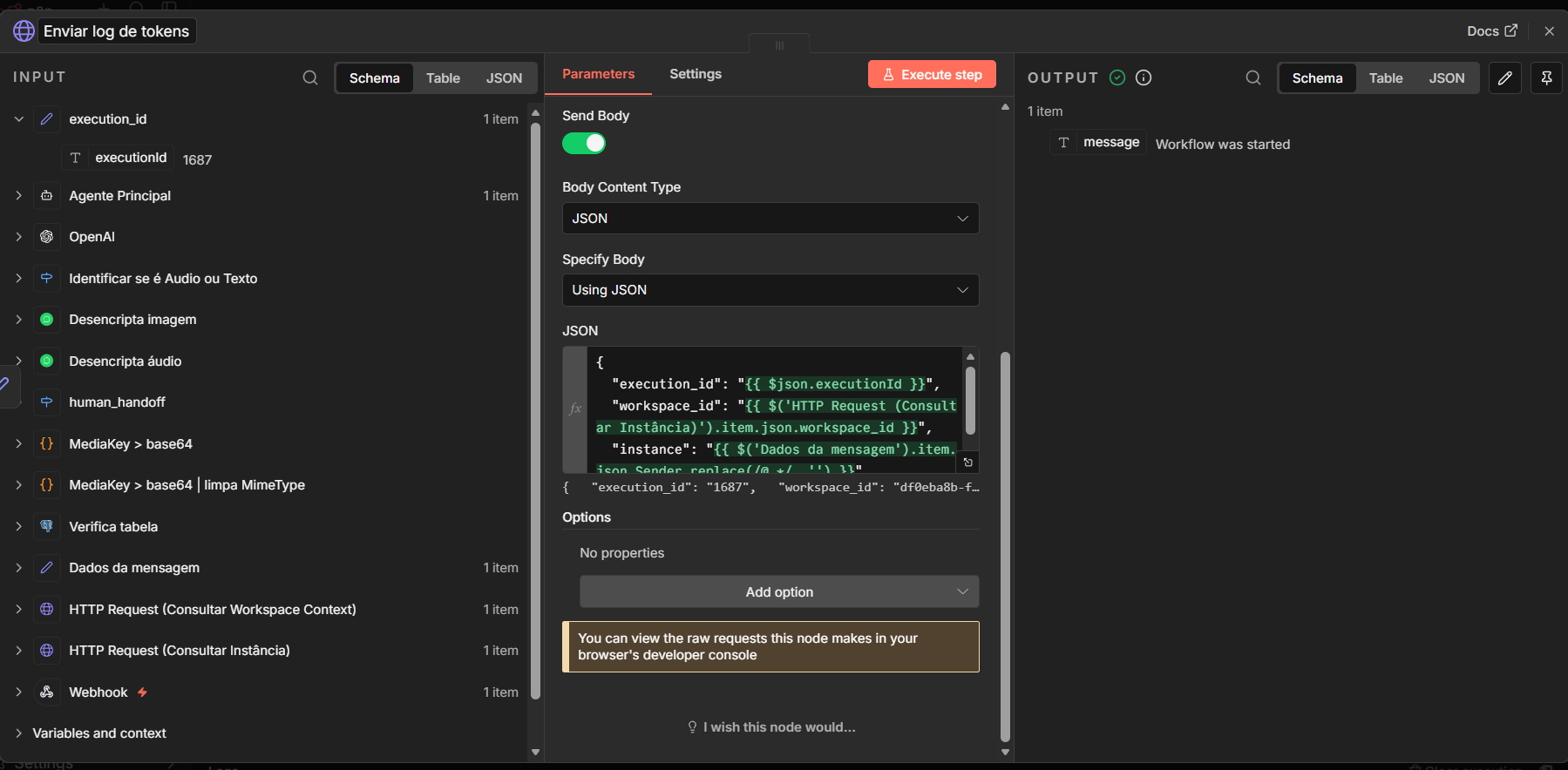
Task: Open the Body Content Type dropdown
Action: [770, 219]
